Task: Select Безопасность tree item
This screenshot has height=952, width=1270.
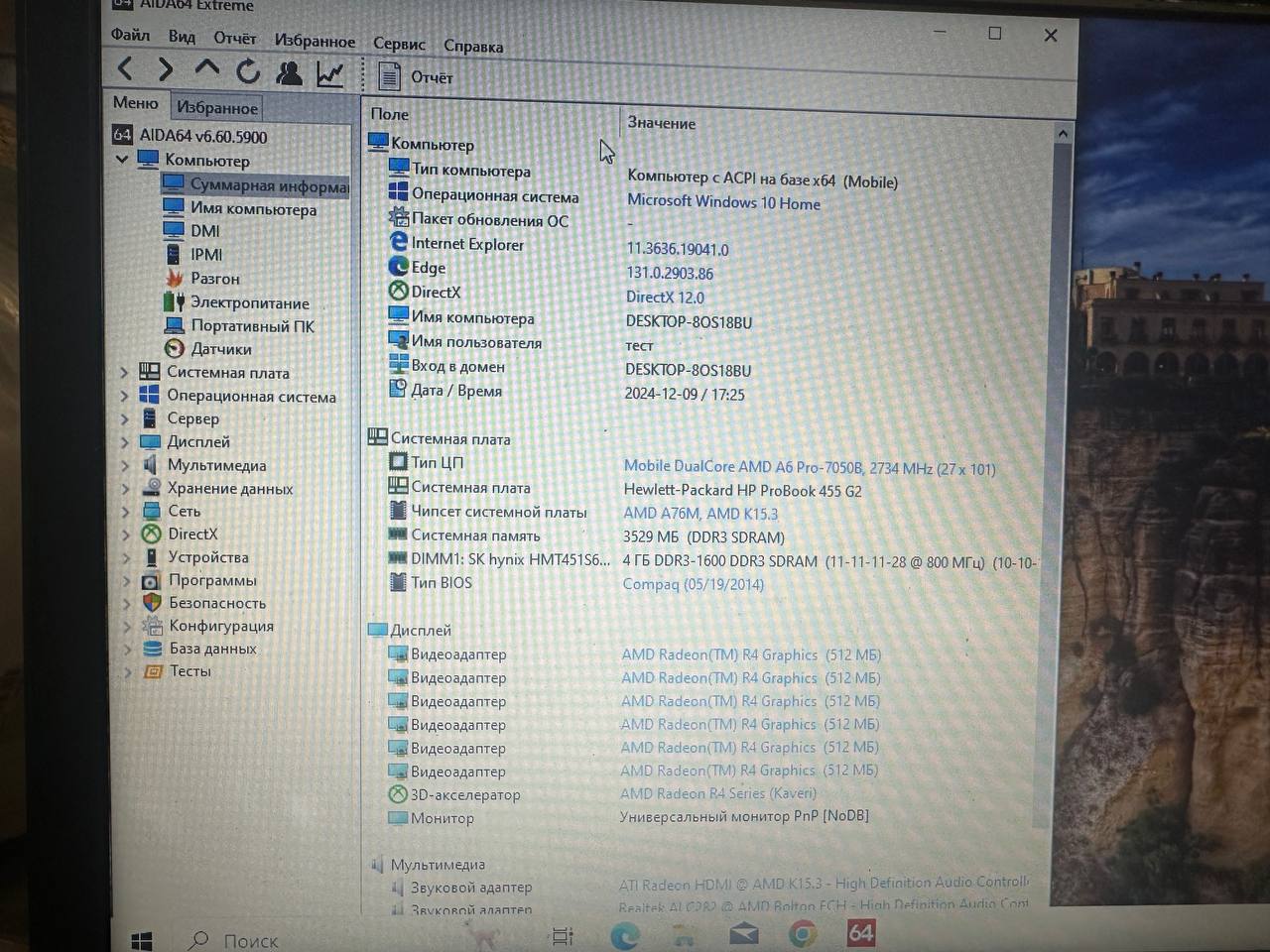Action: point(204,603)
